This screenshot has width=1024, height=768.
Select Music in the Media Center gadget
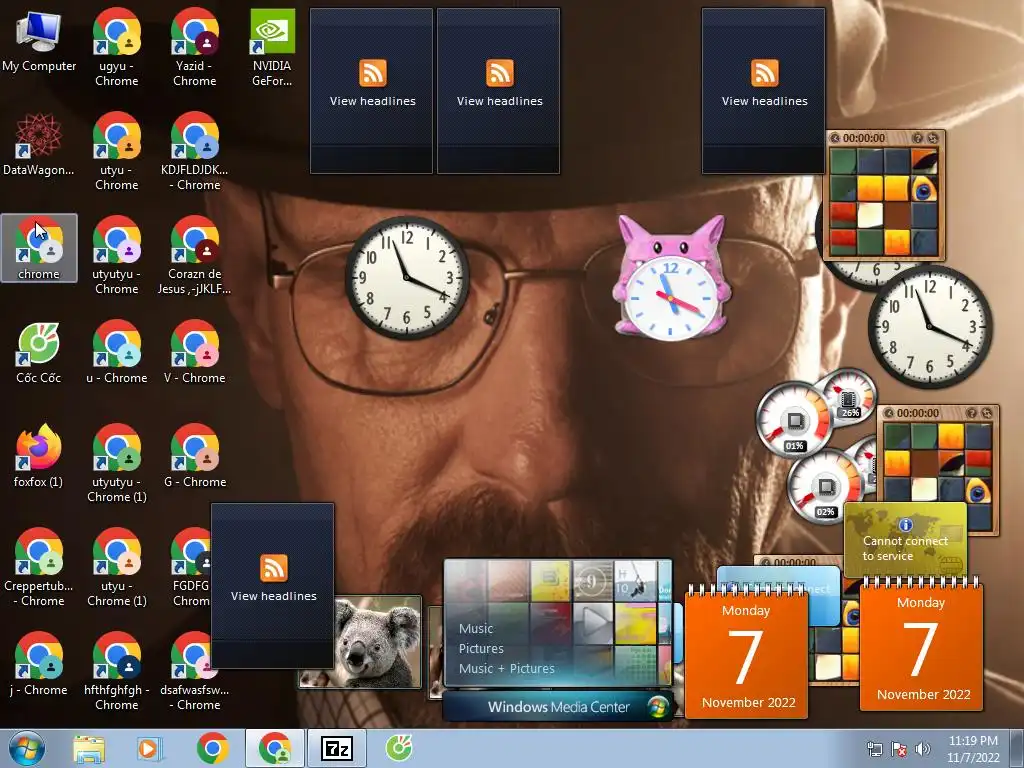[475, 628]
